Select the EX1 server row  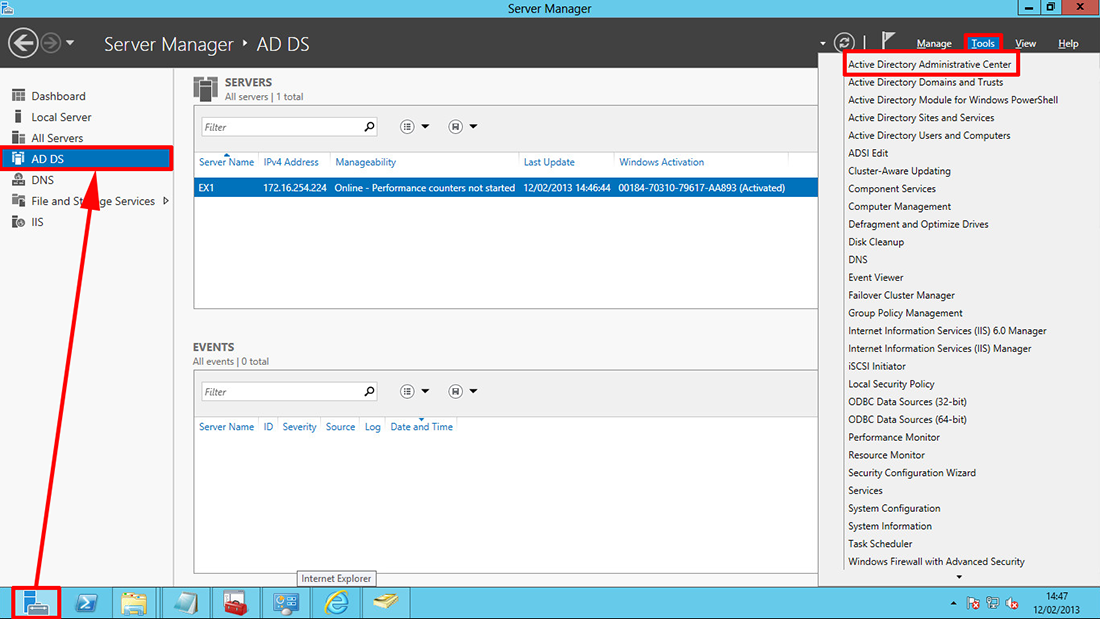pos(506,187)
